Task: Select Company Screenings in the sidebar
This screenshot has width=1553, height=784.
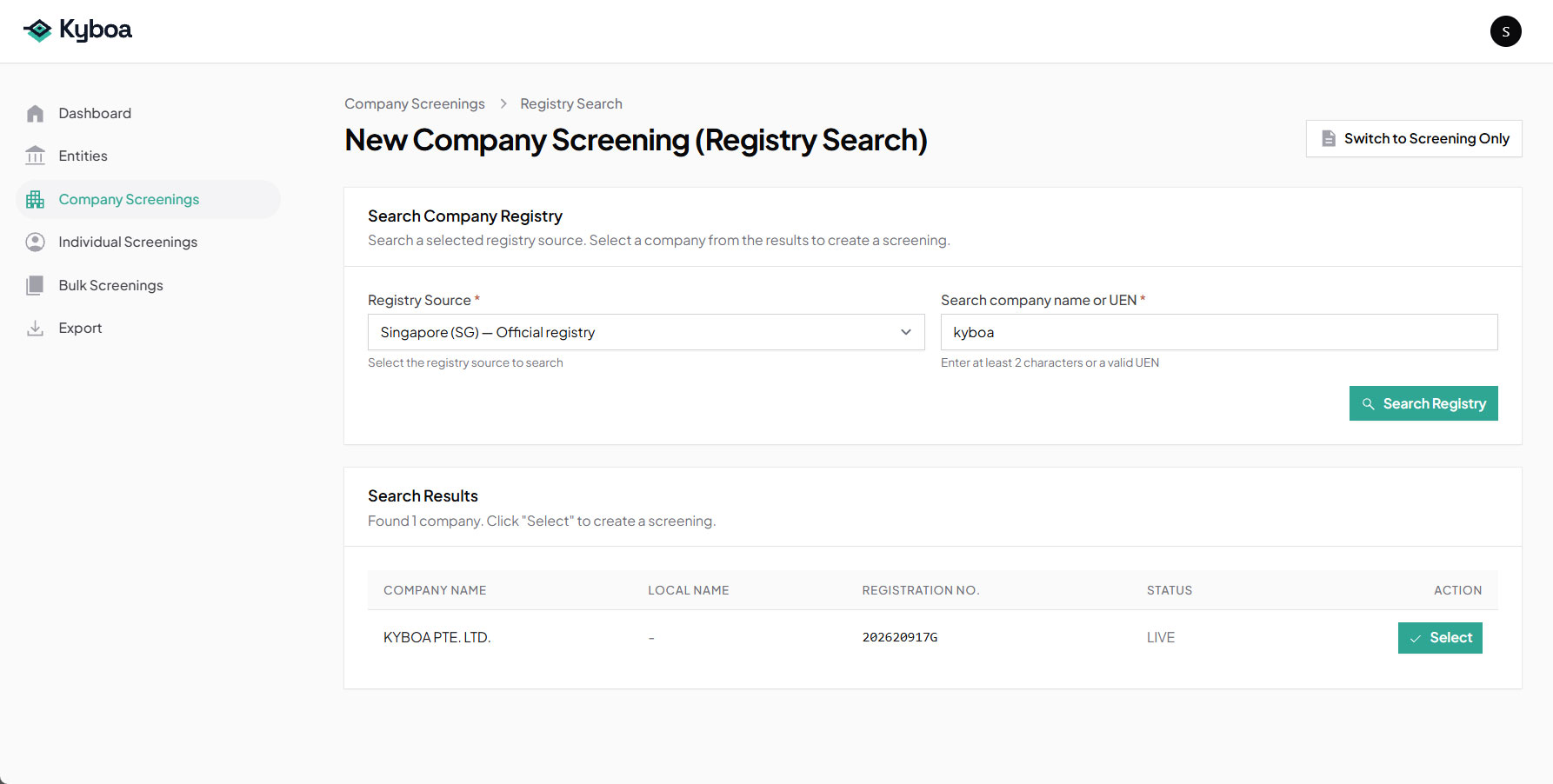Action: point(148,199)
